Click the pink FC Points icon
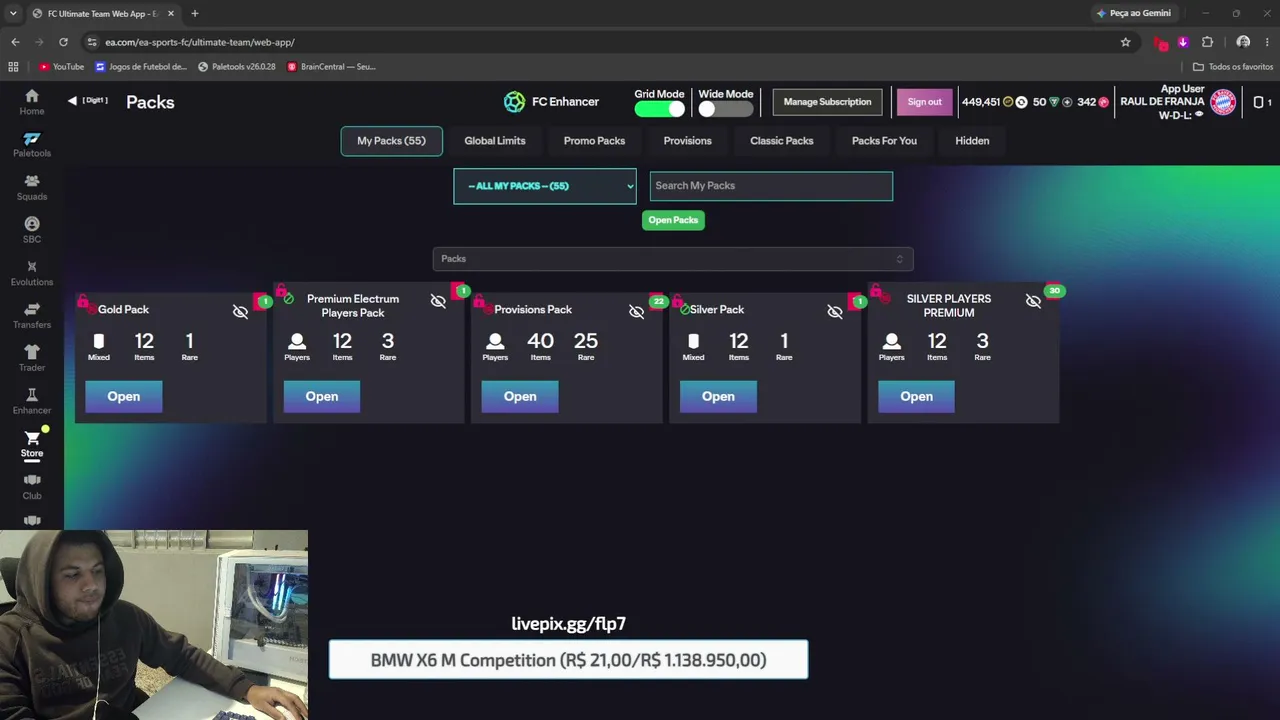The image size is (1280, 720). click(1104, 102)
